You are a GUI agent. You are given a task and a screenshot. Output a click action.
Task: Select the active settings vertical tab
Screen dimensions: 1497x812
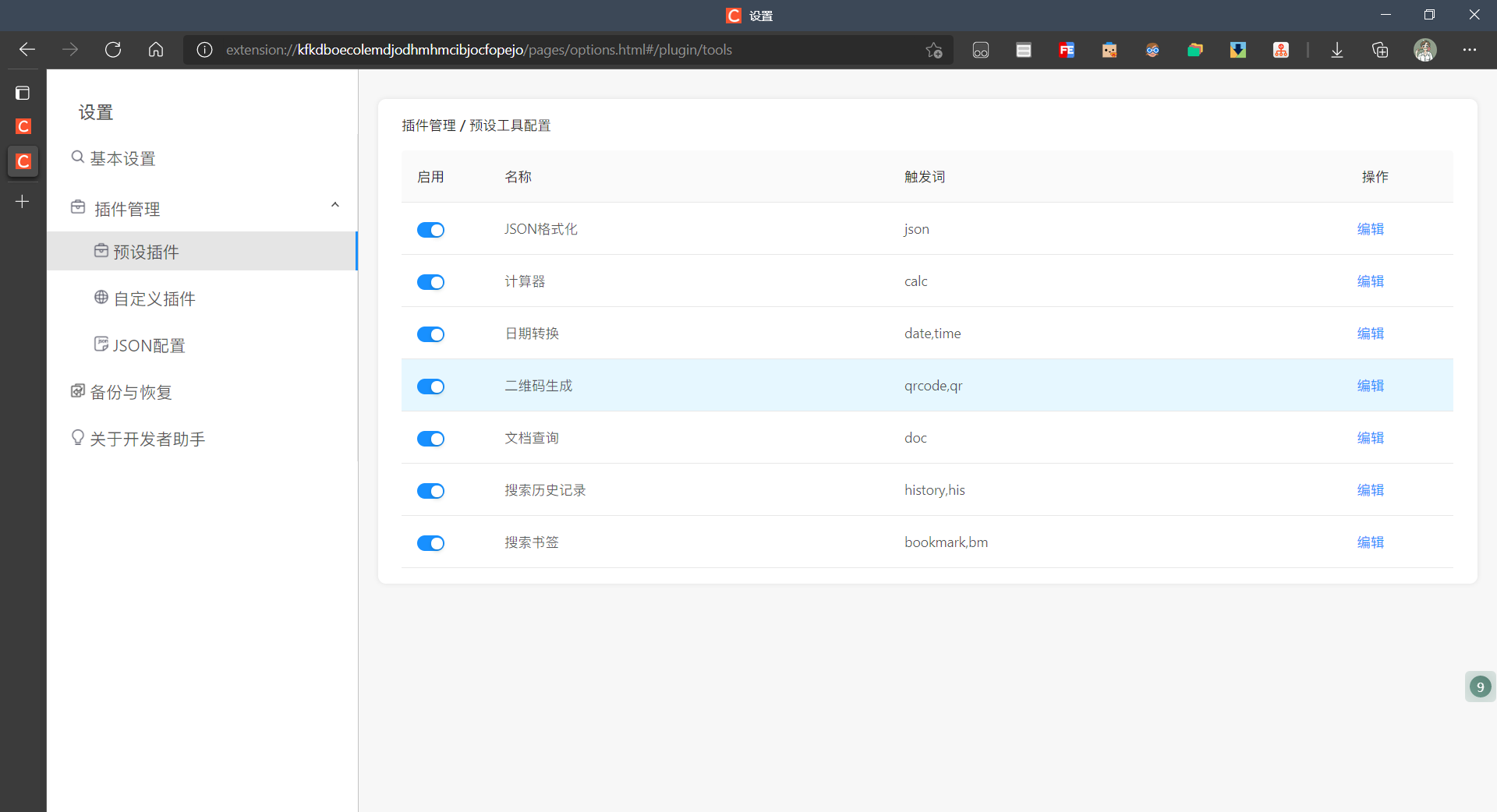click(x=23, y=161)
